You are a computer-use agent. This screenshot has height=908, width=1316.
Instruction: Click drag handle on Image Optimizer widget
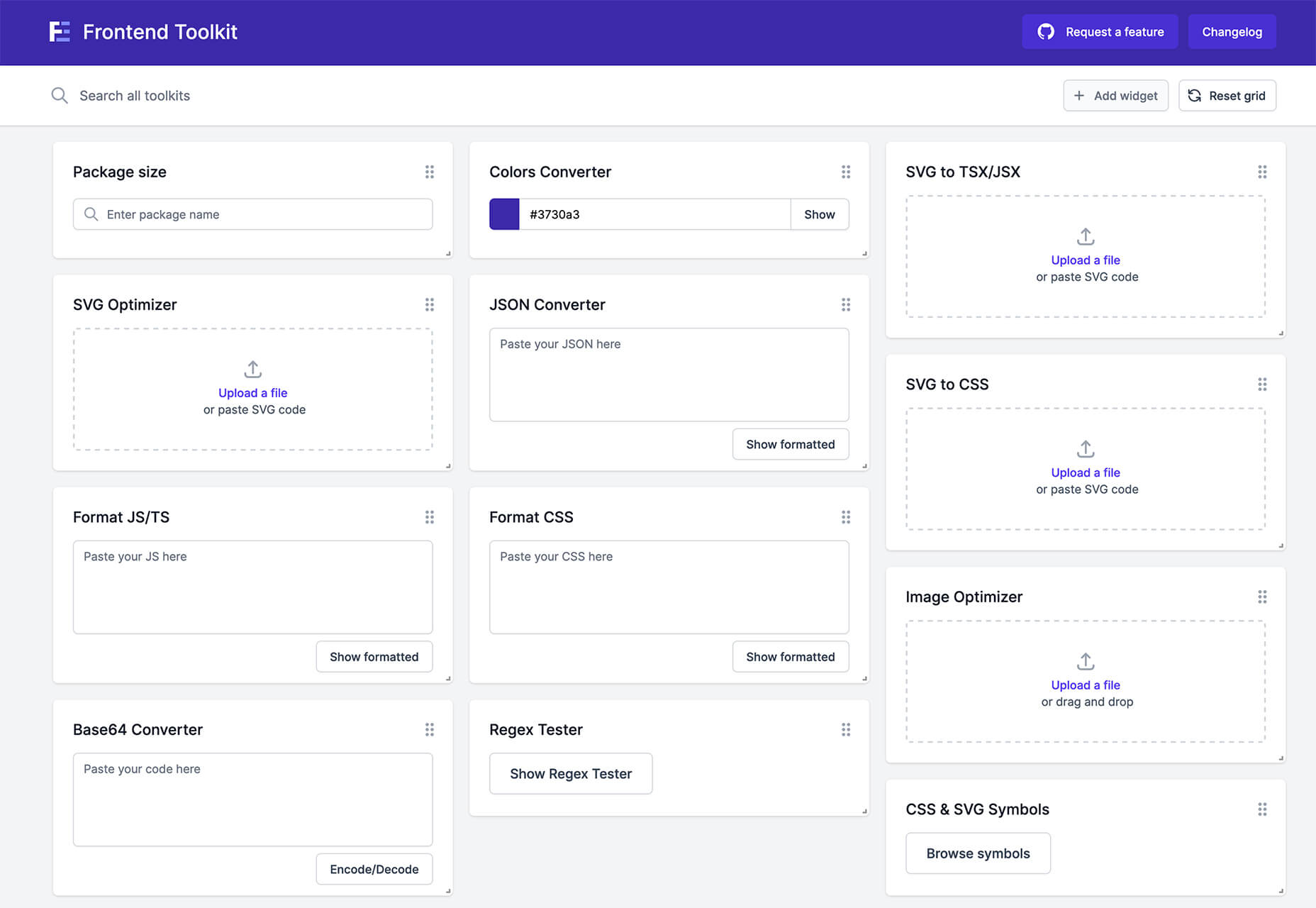[1262, 597]
